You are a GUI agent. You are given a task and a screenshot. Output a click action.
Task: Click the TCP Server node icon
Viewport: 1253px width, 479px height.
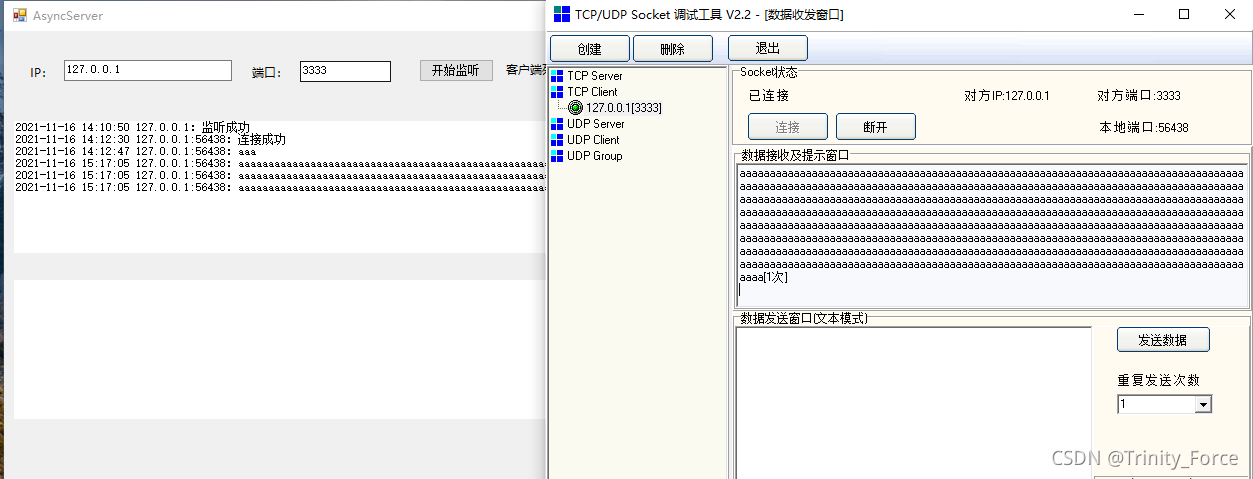(557, 76)
